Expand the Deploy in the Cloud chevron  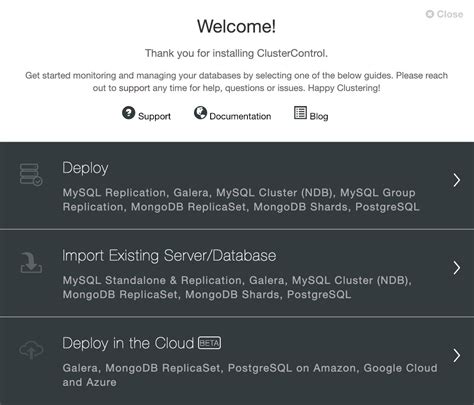point(457,356)
